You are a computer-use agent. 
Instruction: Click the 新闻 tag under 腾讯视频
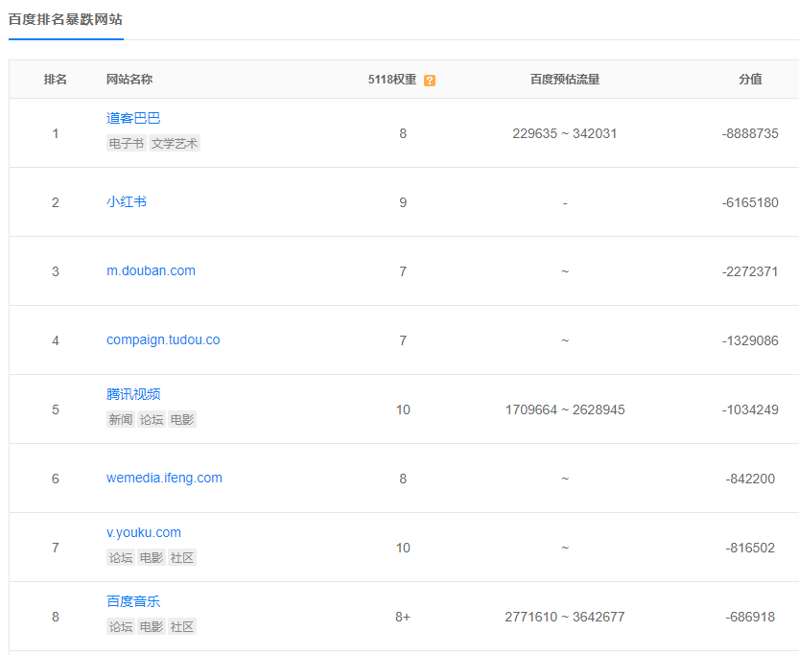121,420
